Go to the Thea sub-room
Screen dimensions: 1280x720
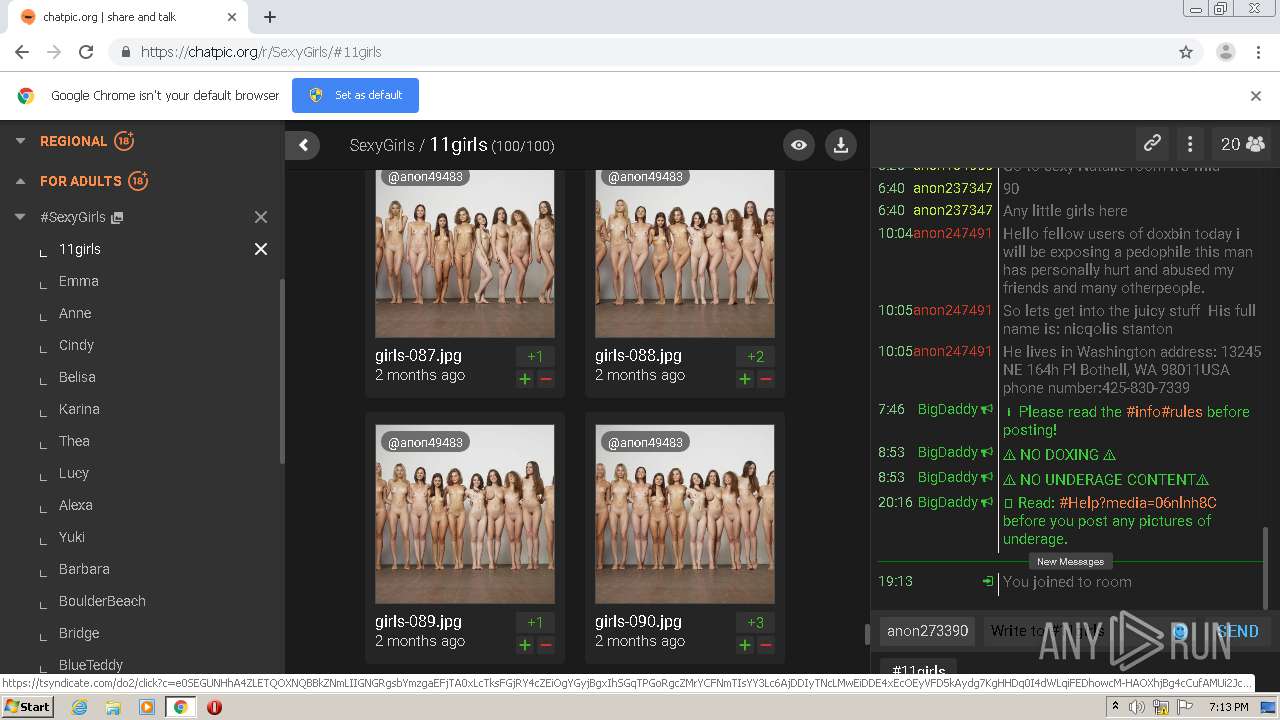point(74,441)
